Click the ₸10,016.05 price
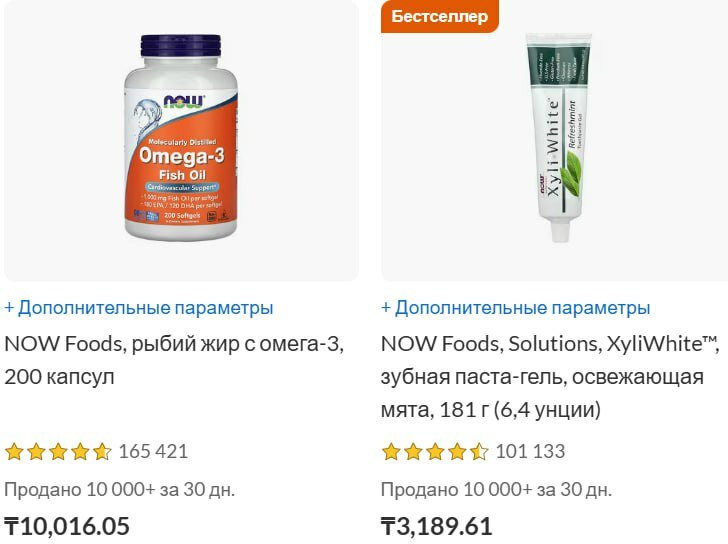 (67, 526)
